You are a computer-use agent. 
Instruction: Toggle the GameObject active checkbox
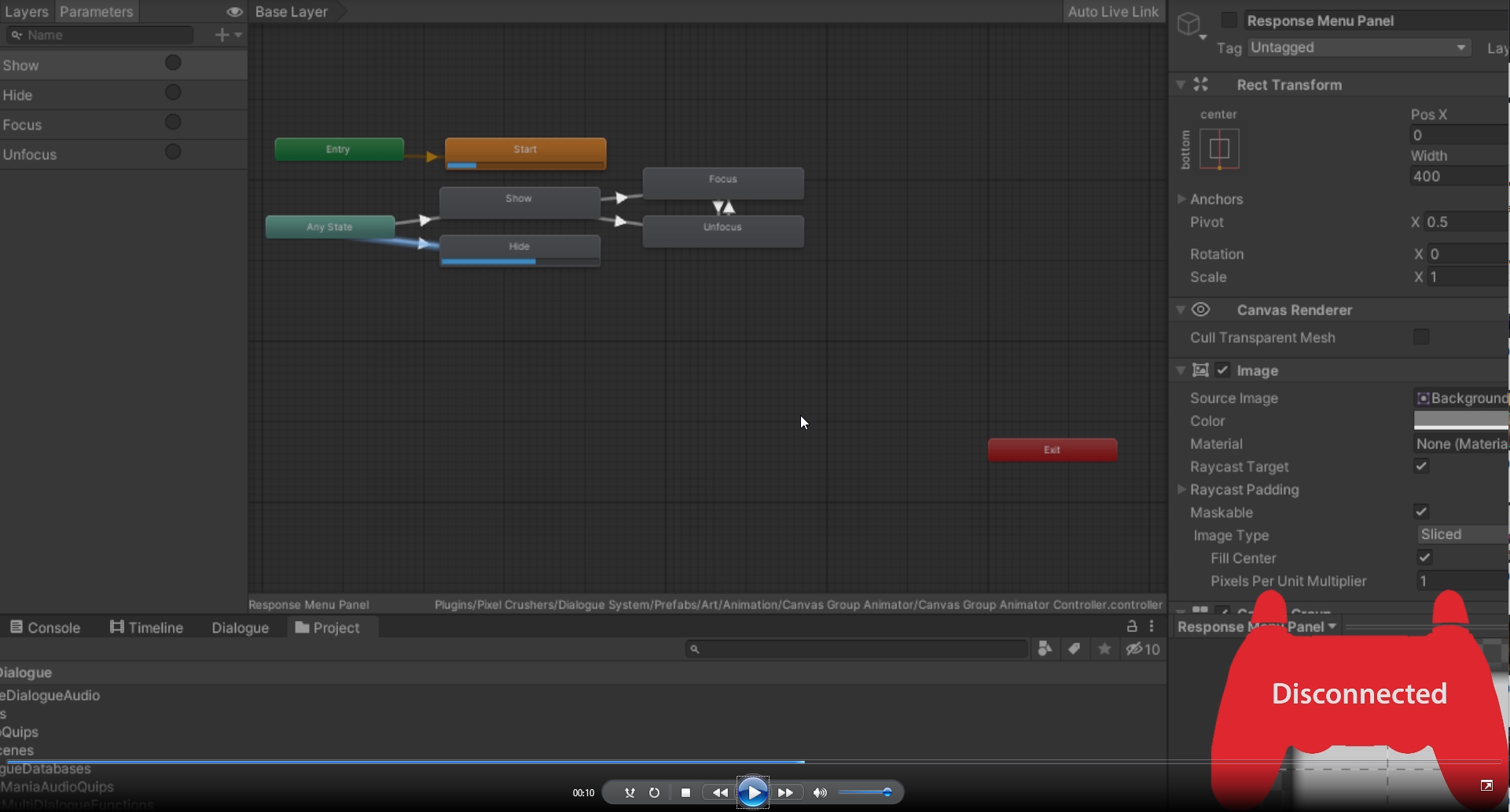pos(1229,20)
